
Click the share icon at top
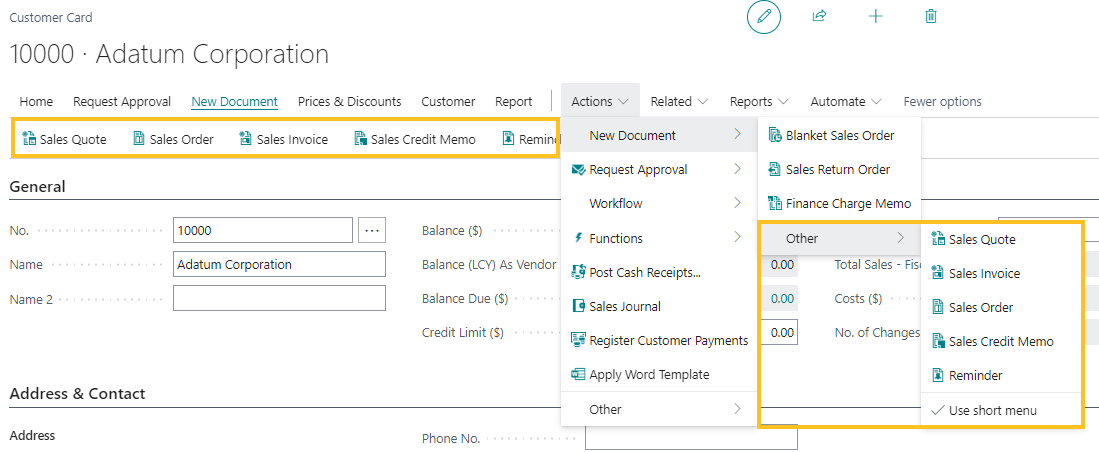[x=820, y=17]
